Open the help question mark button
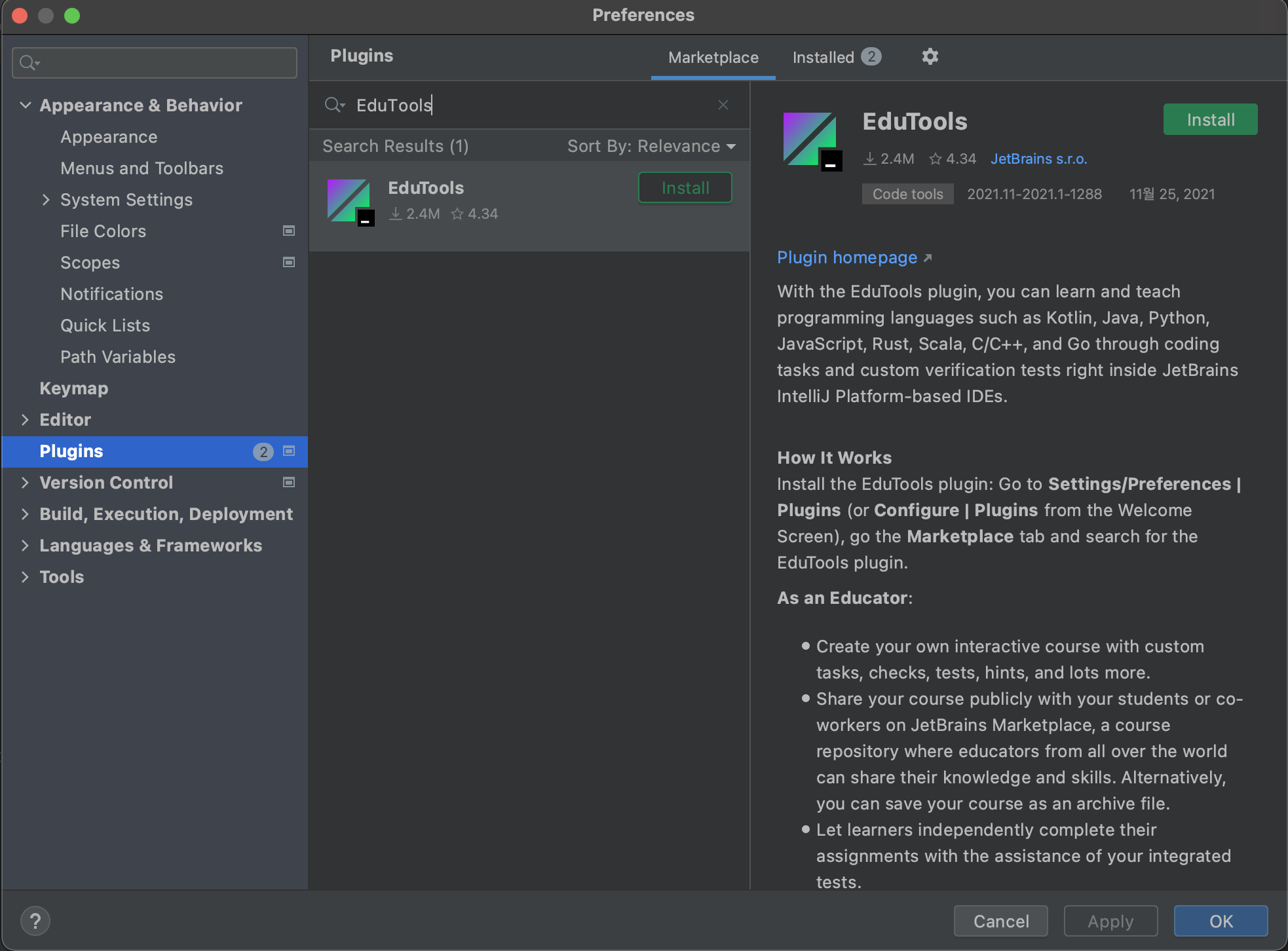The image size is (1288, 951). pos(35,921)
